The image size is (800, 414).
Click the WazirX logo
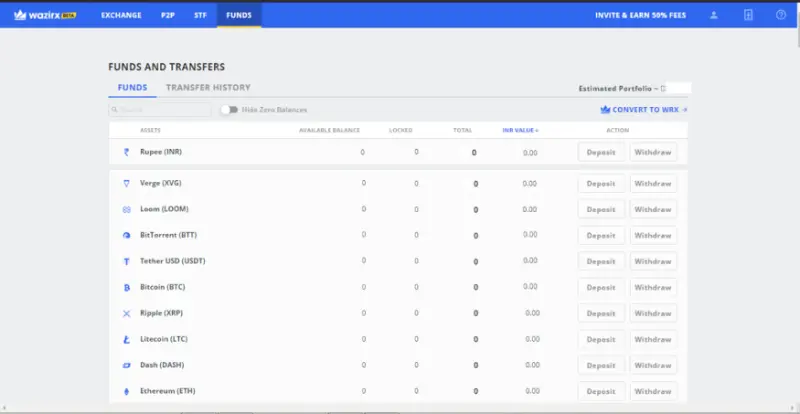pyautogui.click(x=45, y=15)
